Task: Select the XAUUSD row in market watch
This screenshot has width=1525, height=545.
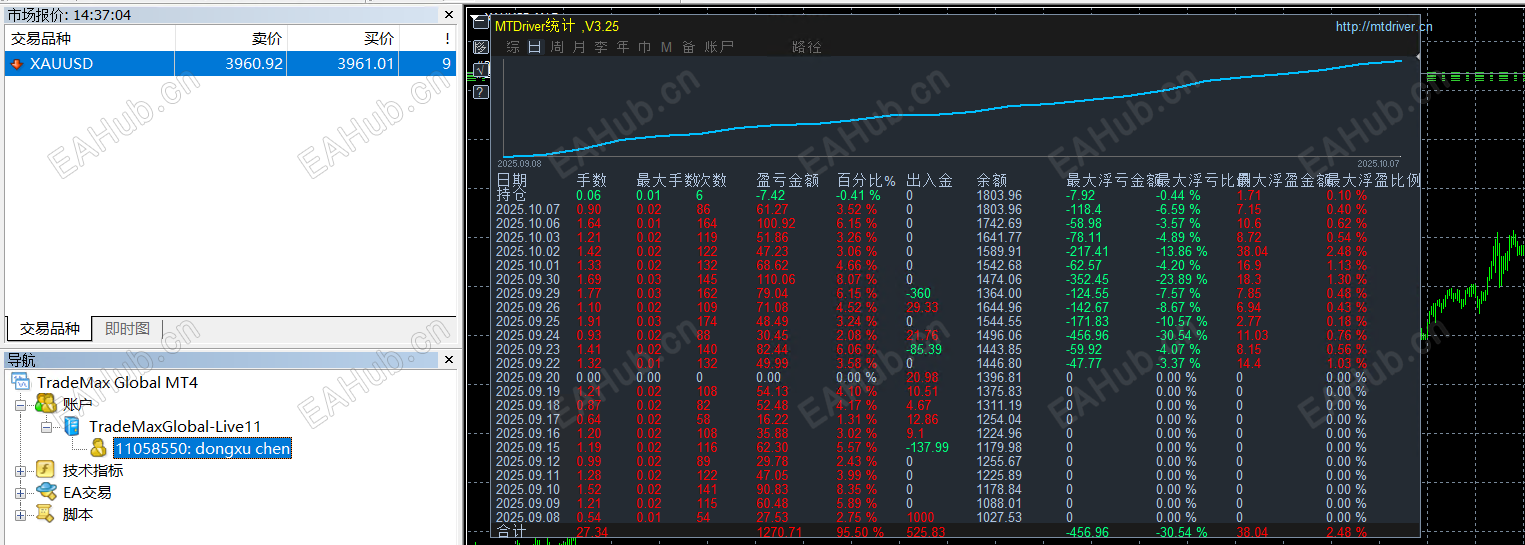Action: click(230, 64)
